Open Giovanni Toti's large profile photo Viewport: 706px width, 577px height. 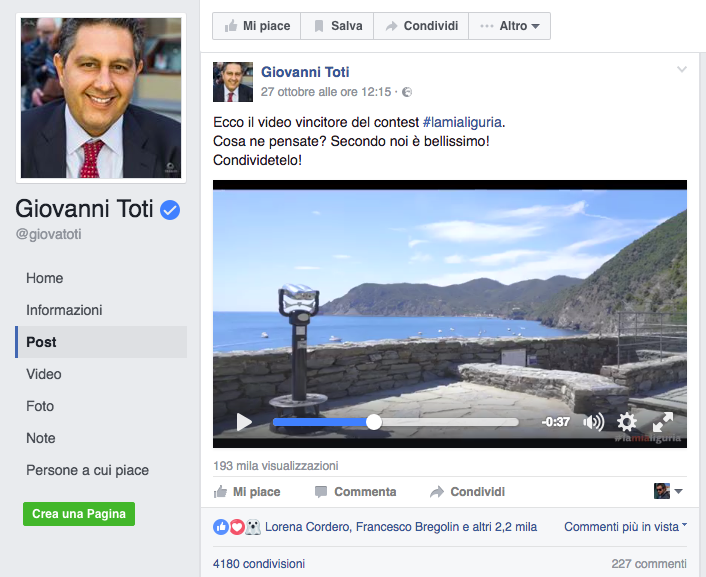click(101, 98)
